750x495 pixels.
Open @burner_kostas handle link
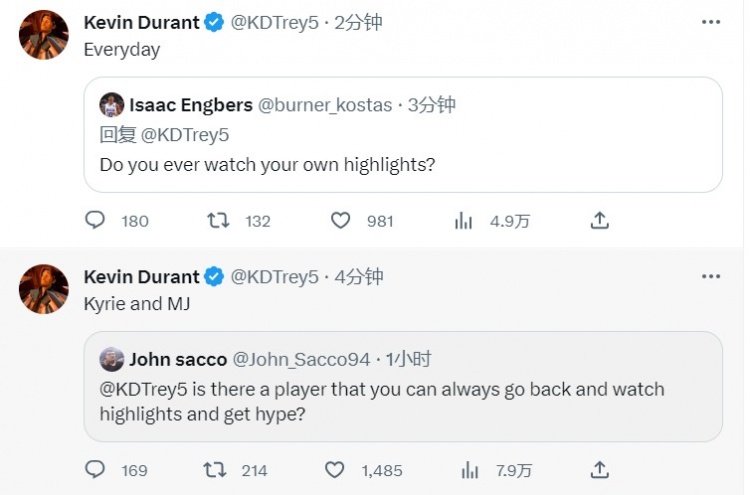(x=325, y=105)
